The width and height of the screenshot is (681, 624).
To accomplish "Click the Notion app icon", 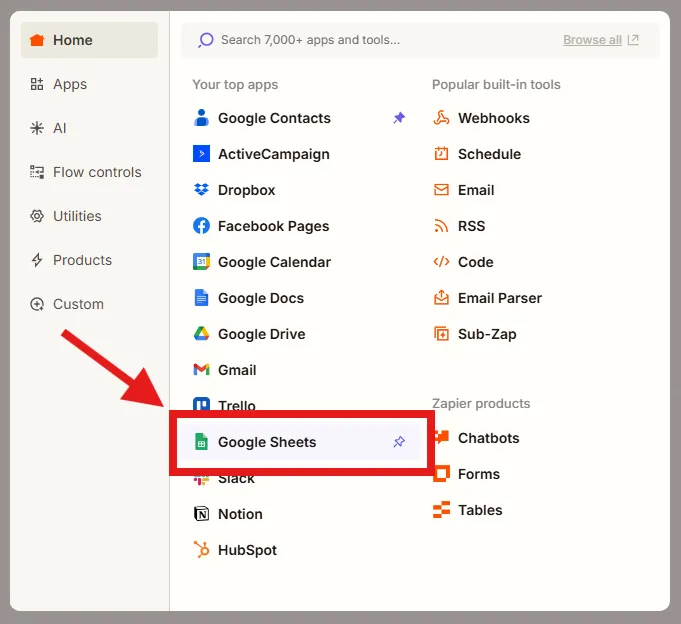I will tap(201, 514).
